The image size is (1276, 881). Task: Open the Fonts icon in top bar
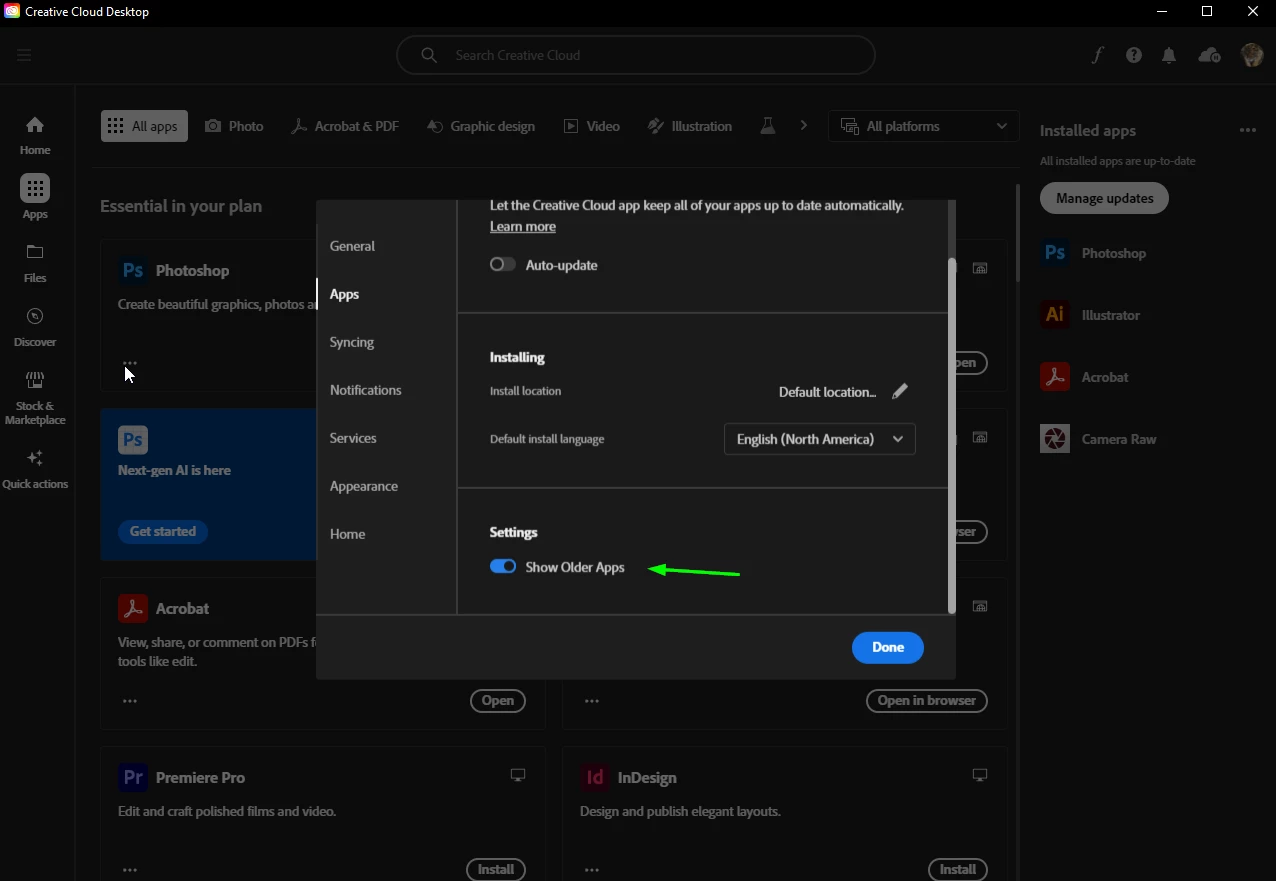[1097, 55]
